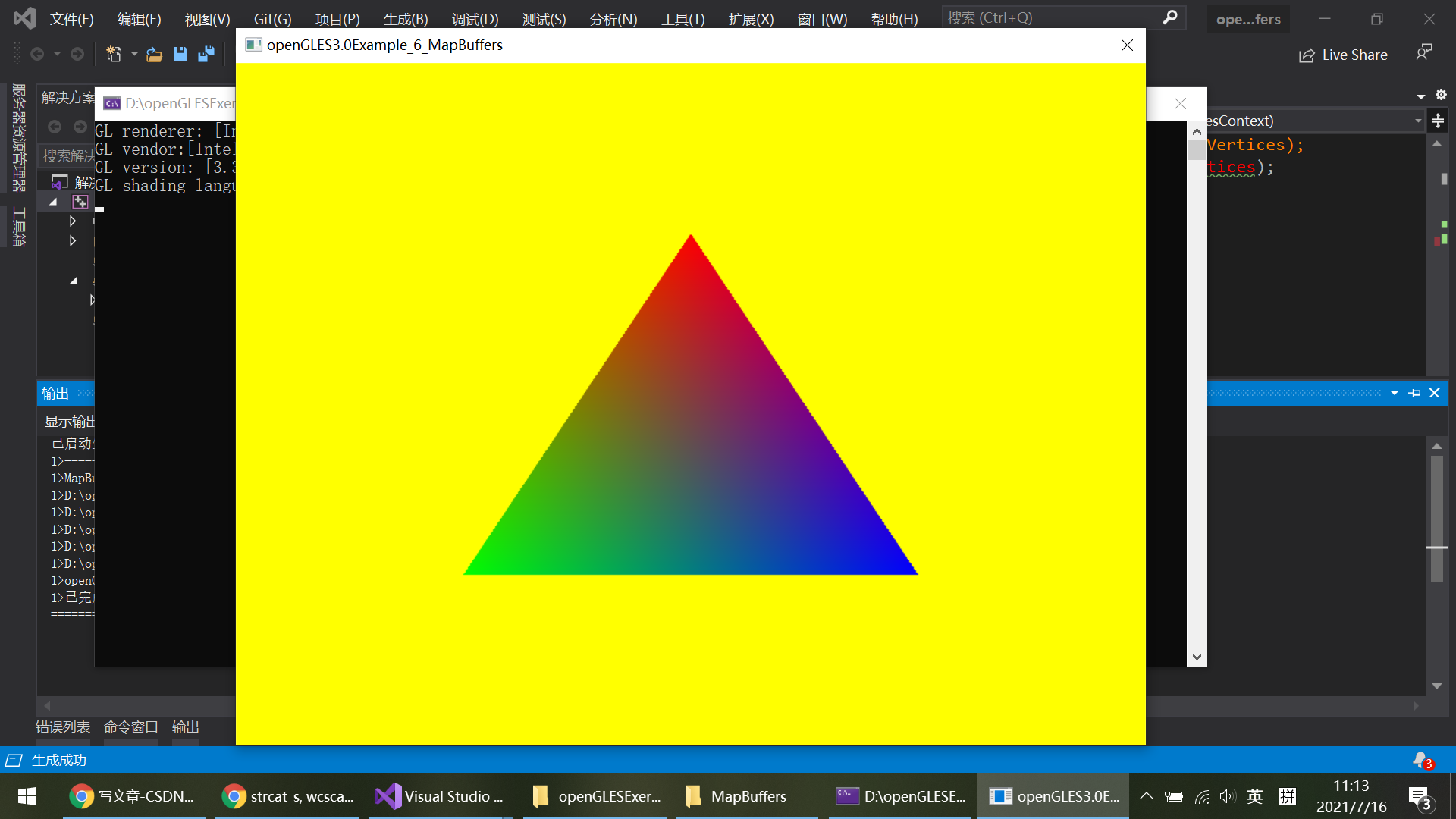The width and height of the screenshot is (1456, 819).
Task: Open a new file via toolbar
Action: 115,54
